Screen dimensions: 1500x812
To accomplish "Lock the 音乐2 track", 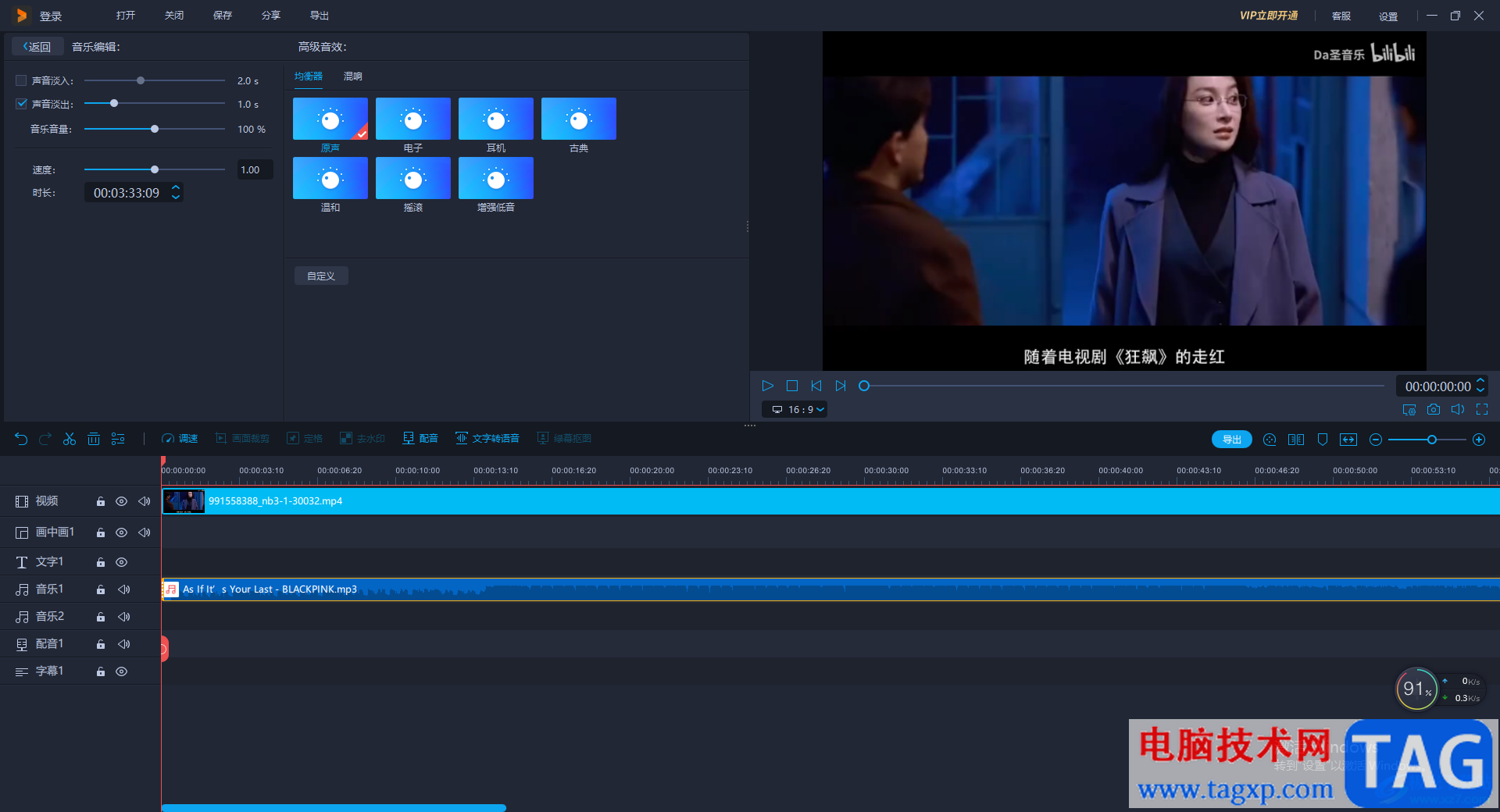I will click(101, 617).
